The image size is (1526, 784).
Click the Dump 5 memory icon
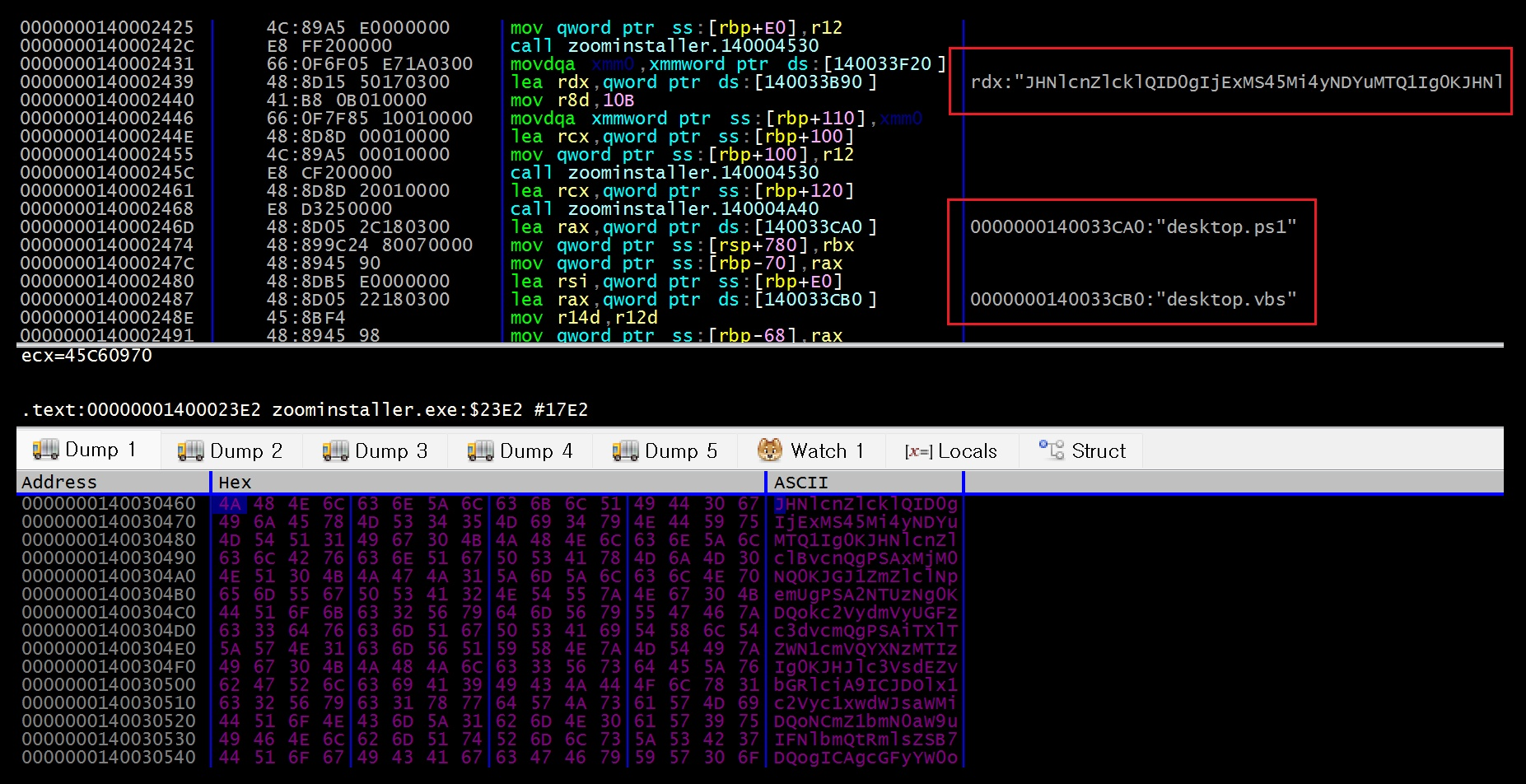click(625, 450)
